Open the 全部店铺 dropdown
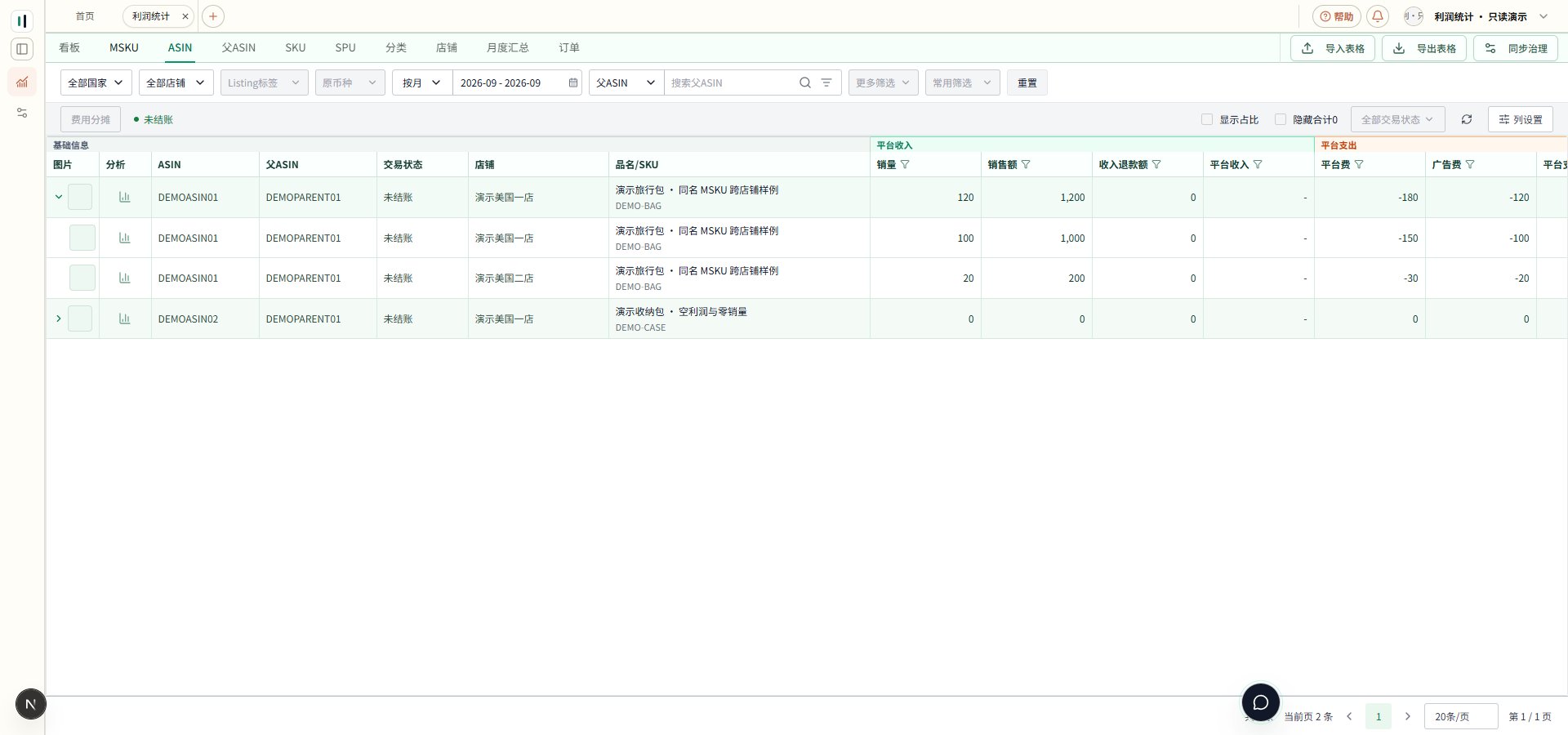This screenshot has width=1568, height=735. 176,82
